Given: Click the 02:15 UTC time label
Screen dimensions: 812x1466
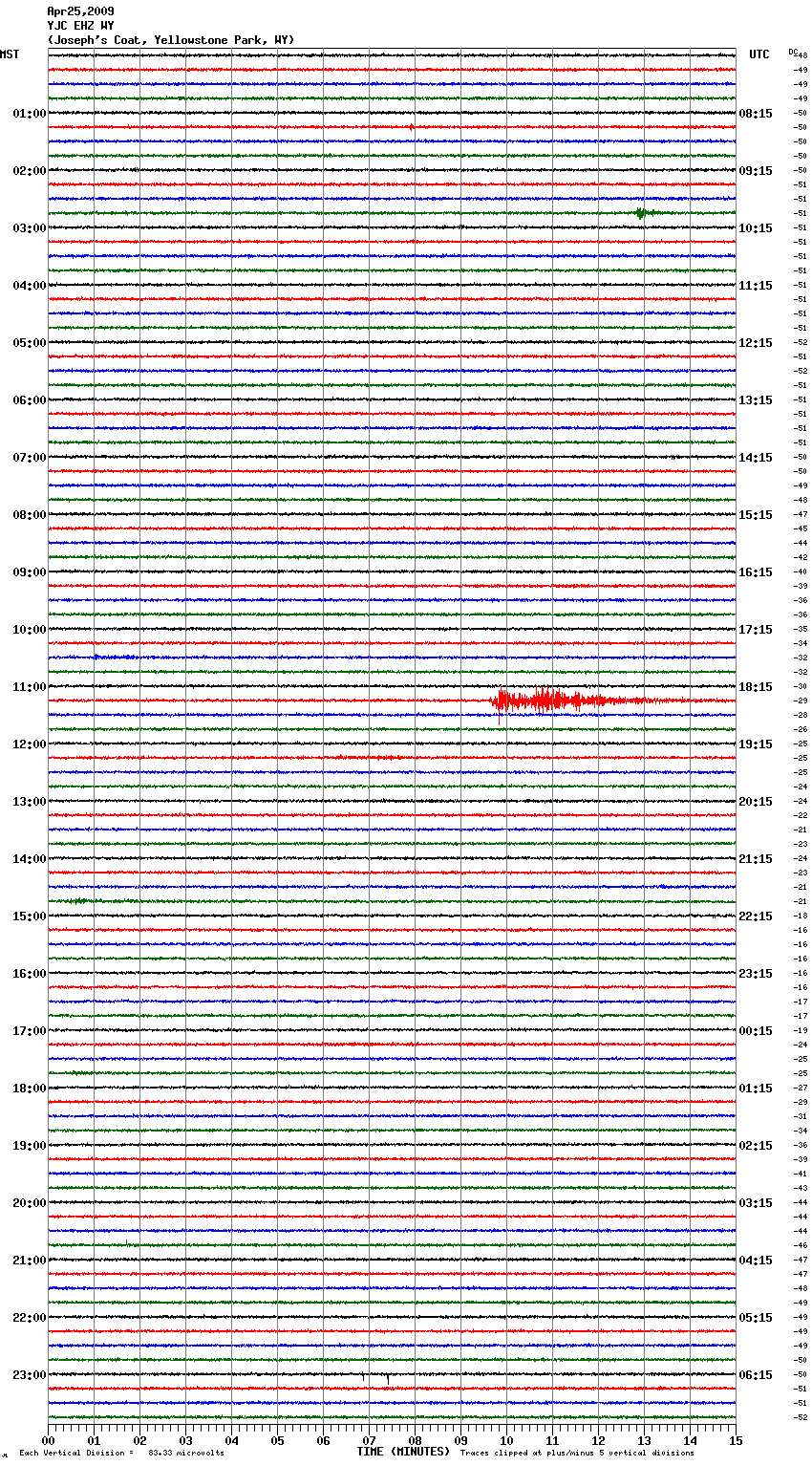Looking at the screenshot, I should coord(756,1146).
